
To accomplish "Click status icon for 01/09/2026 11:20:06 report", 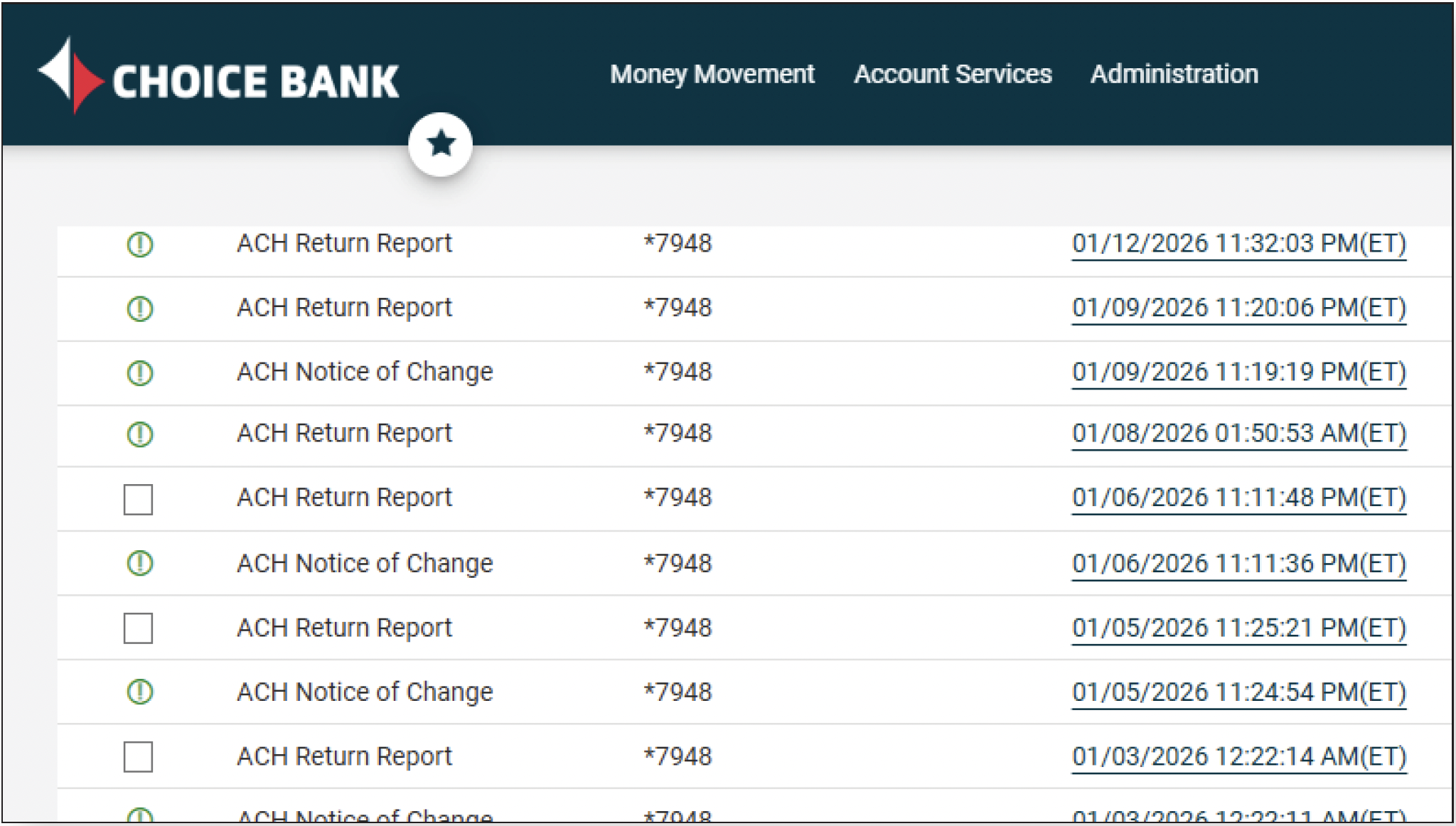I will pos(139,309).
